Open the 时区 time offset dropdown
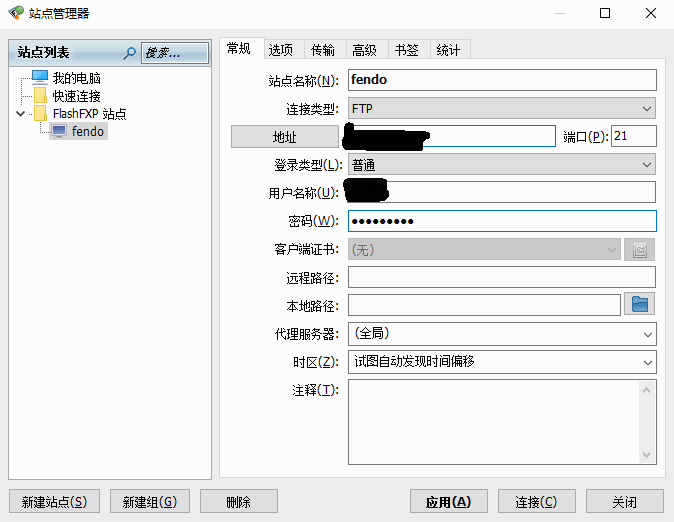Viewport: 674px width, 522px height. (501, 361)
